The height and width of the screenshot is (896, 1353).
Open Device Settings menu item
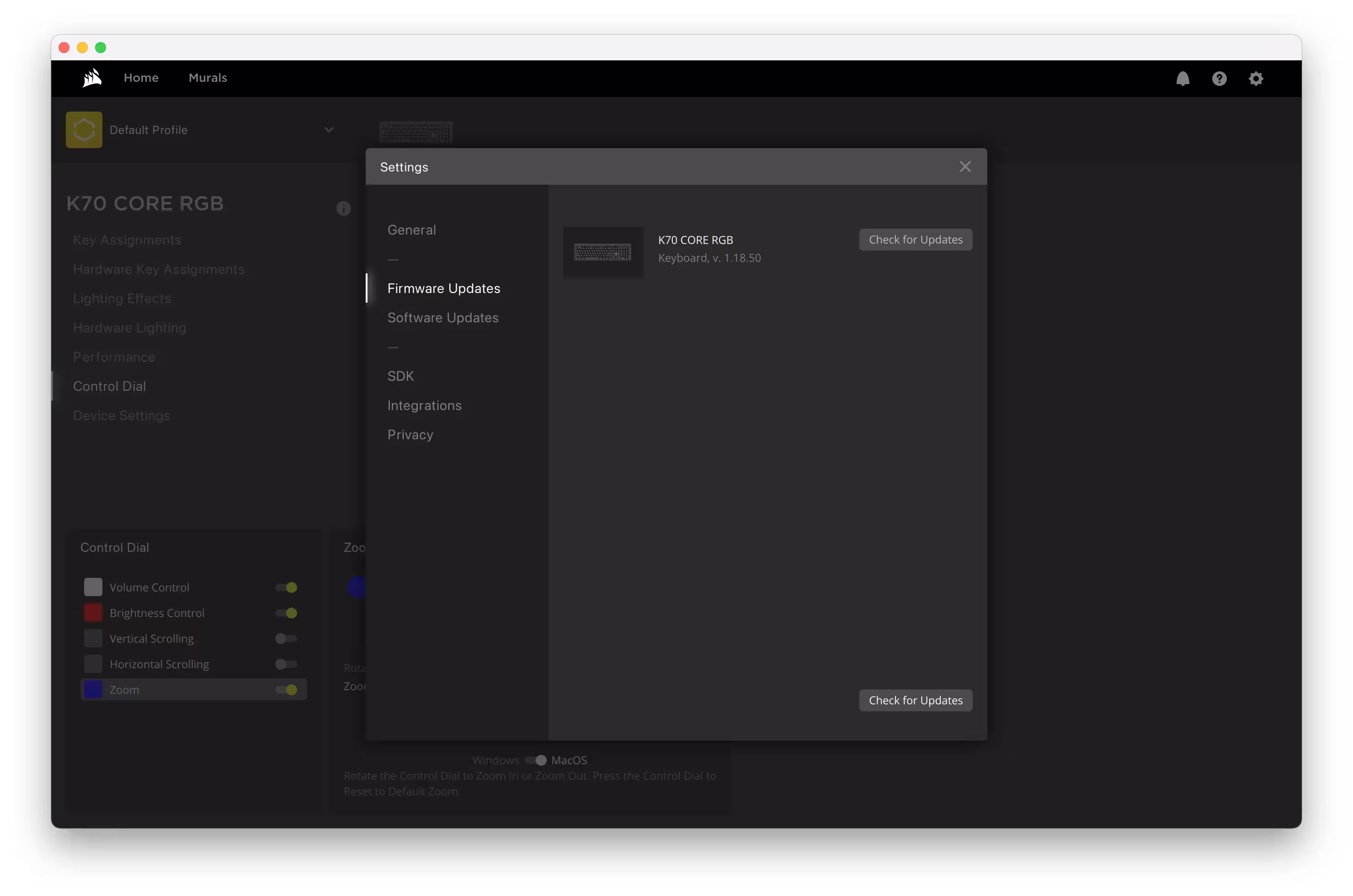coord(122,416)
